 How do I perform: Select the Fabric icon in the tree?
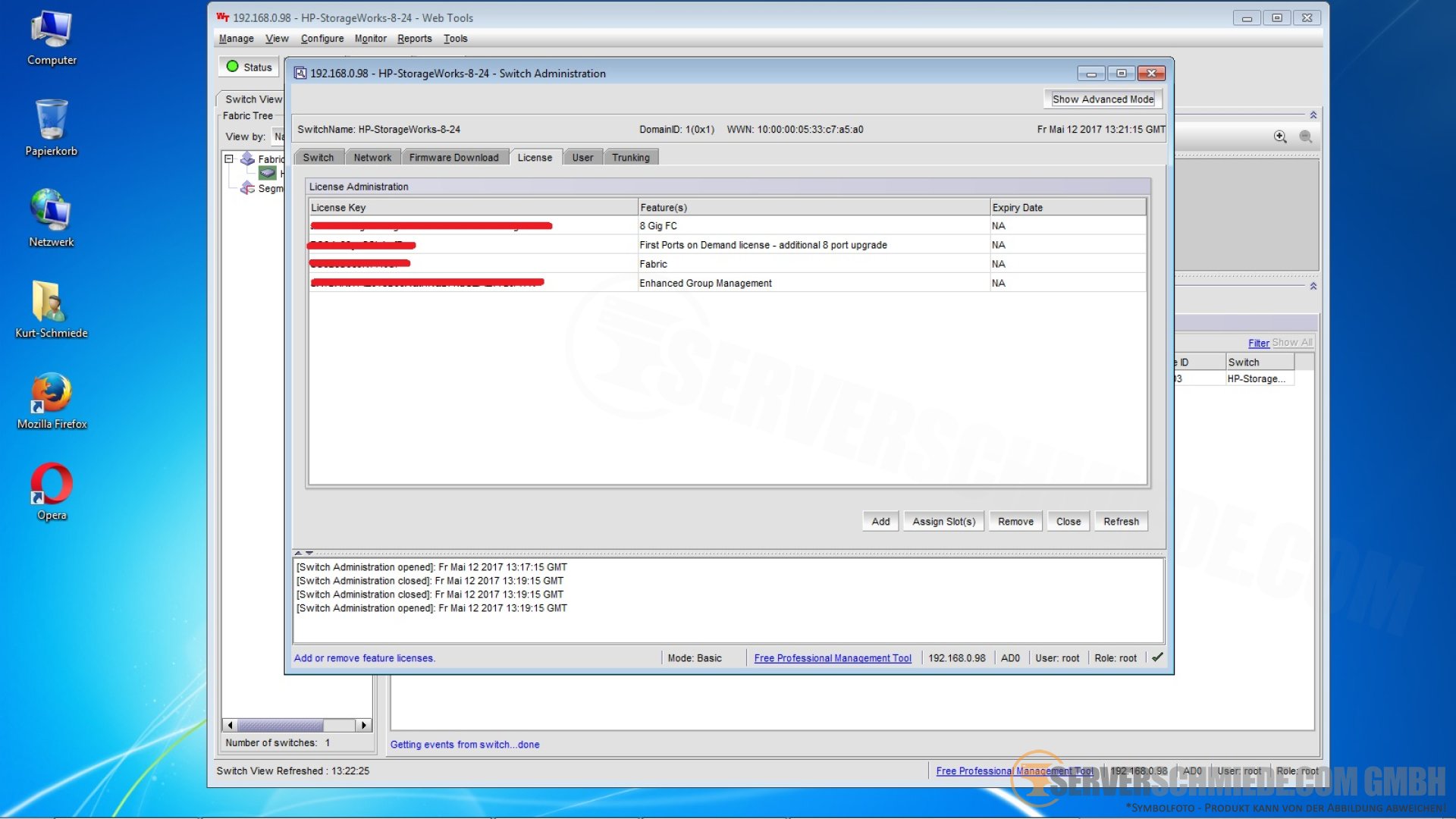pos(247,158)
